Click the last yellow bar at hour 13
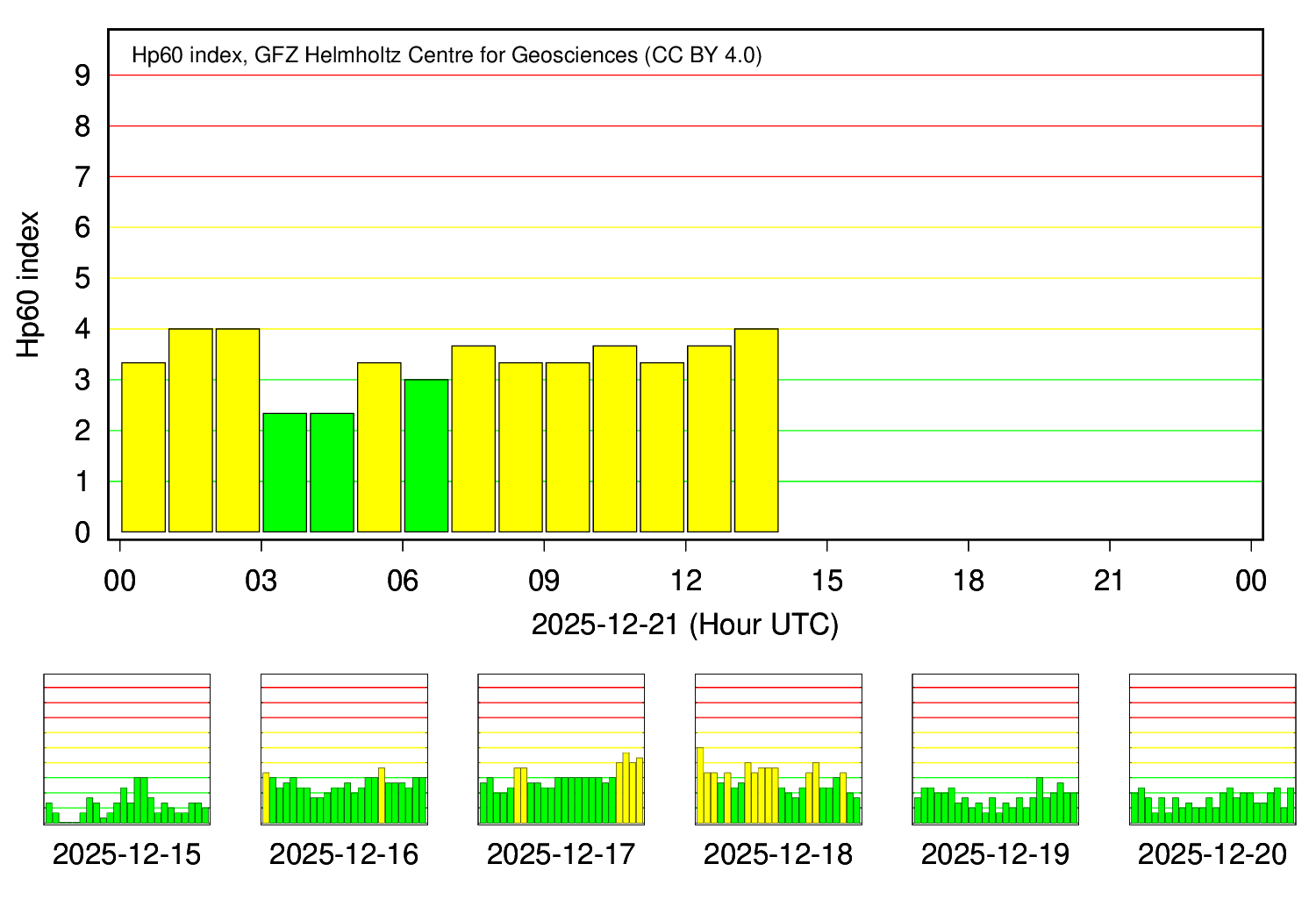This screenshot has height=921, width=1316. (756, 431)
